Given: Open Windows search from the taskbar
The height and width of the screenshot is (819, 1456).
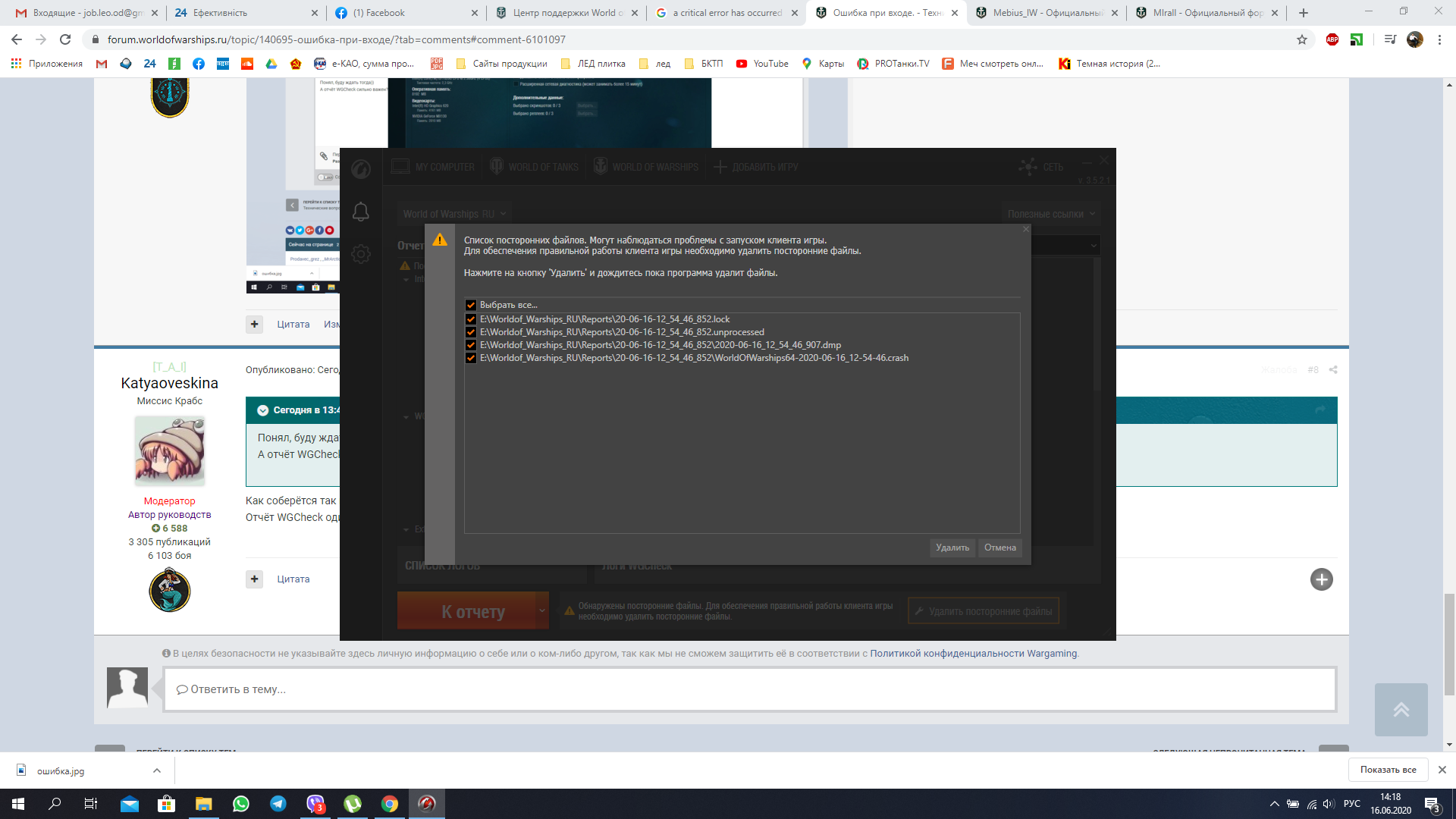Looking at the screenshot, I should pyautogui.click(x=55, y=804).
